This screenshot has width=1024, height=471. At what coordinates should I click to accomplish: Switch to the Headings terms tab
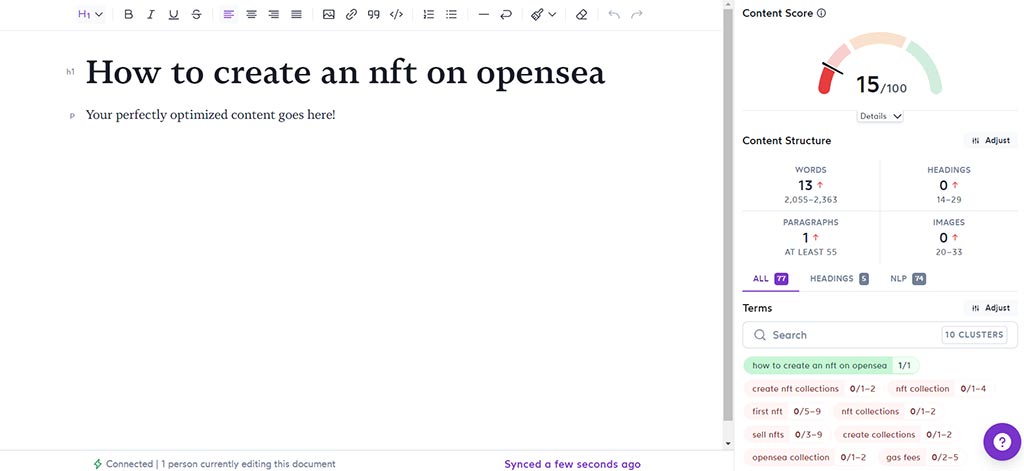point(839,279)
